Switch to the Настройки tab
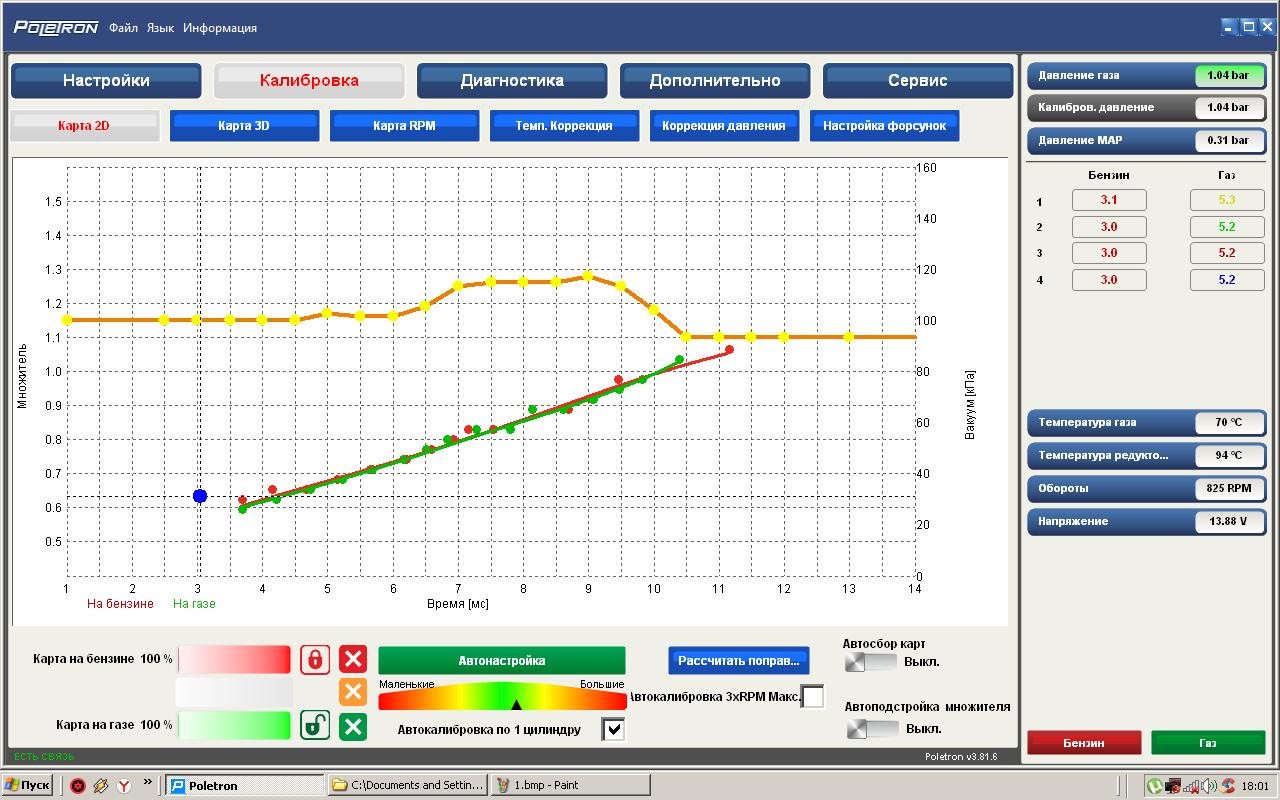 pos(106,81)
